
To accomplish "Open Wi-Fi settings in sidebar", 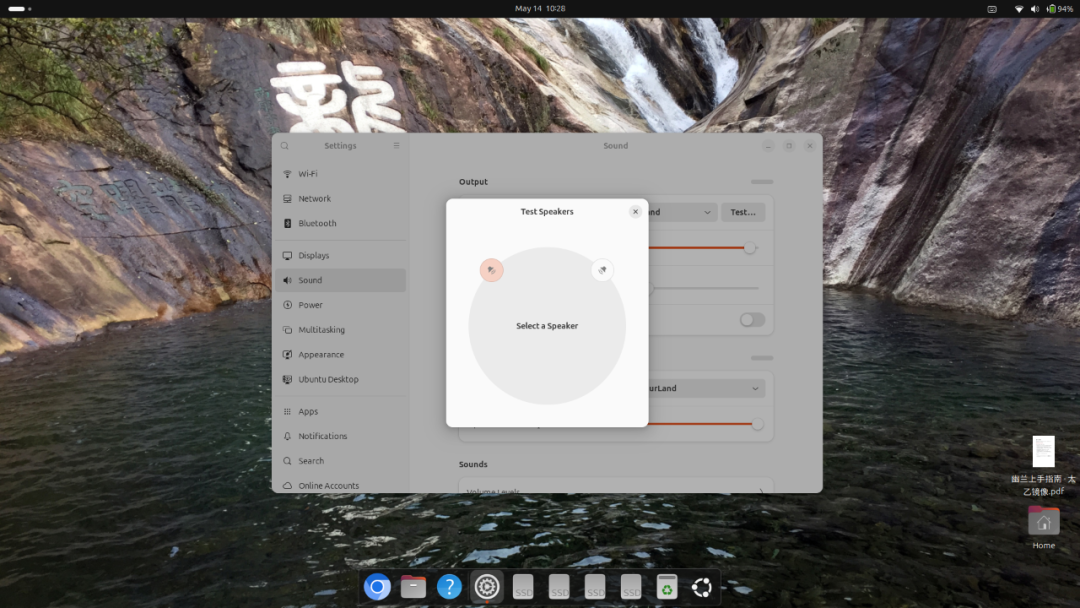I will [340, 174].
